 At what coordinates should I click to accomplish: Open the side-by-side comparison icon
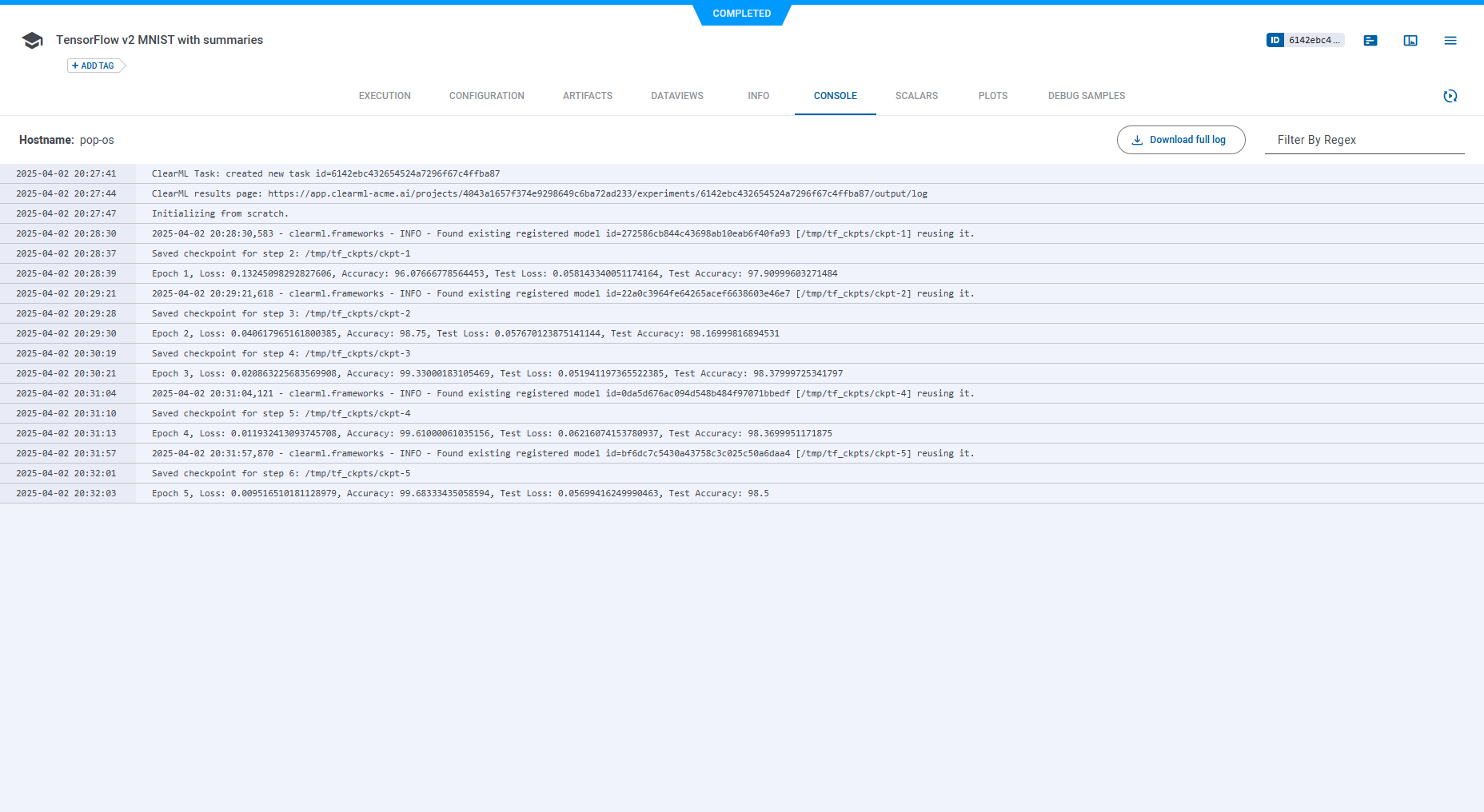[x=1410, y=40]
